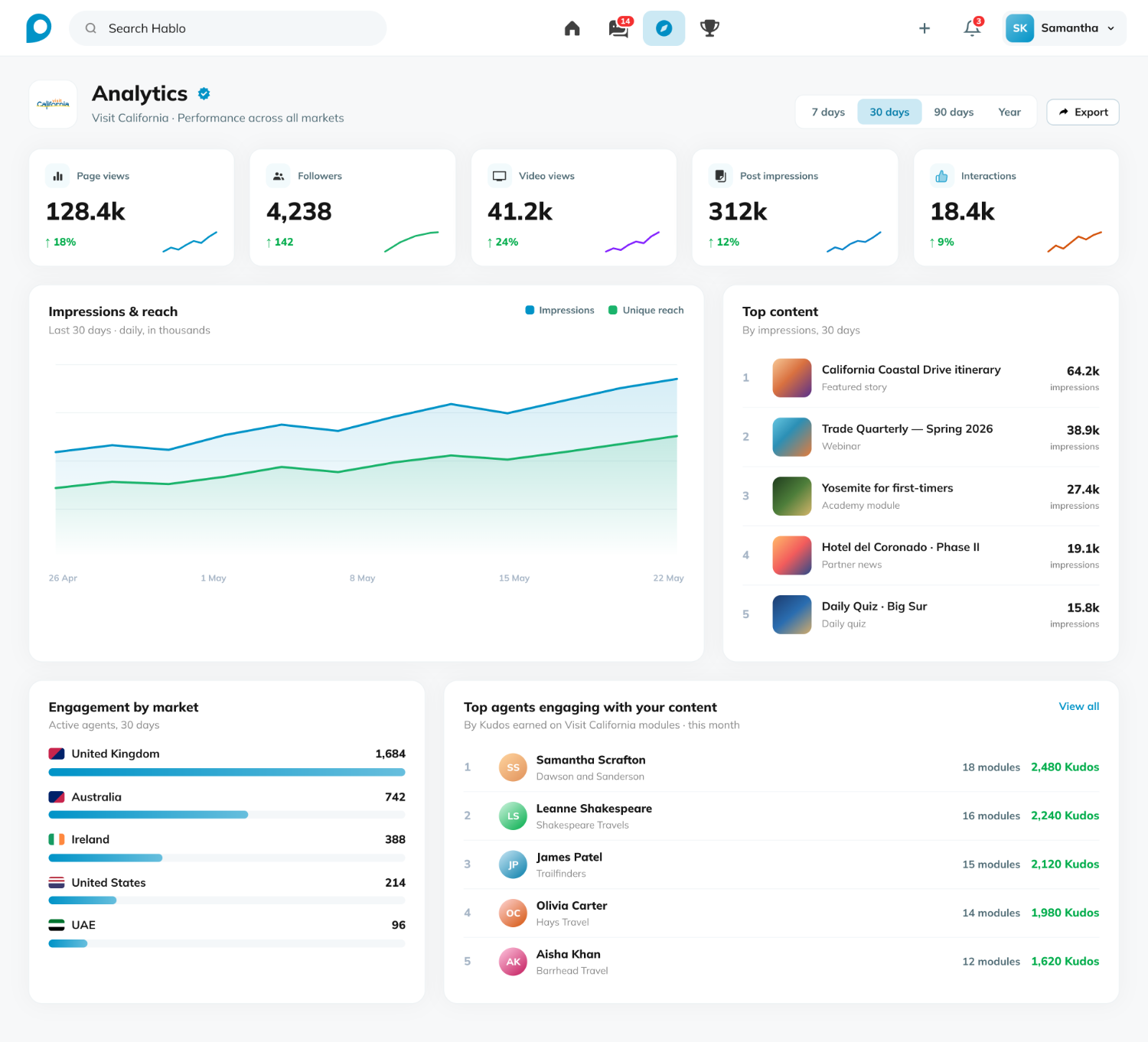Click the Visit California logo
Image resolution: width=1148 pixels, height=1042 pixels.
(x=53, y=104)
